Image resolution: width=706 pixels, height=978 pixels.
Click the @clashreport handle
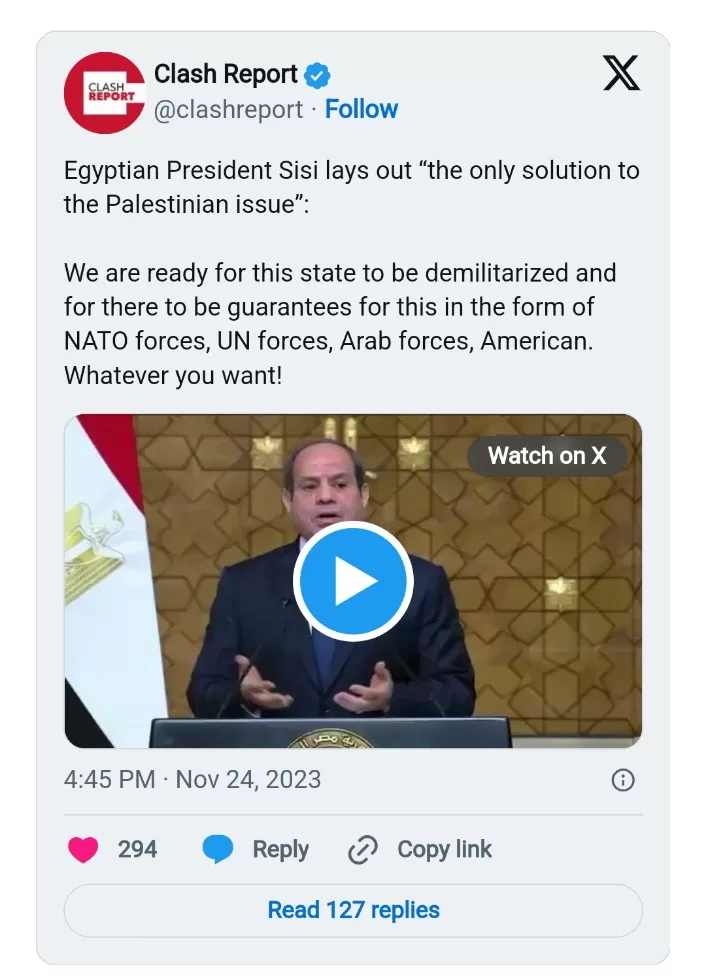tap(228, 109)
